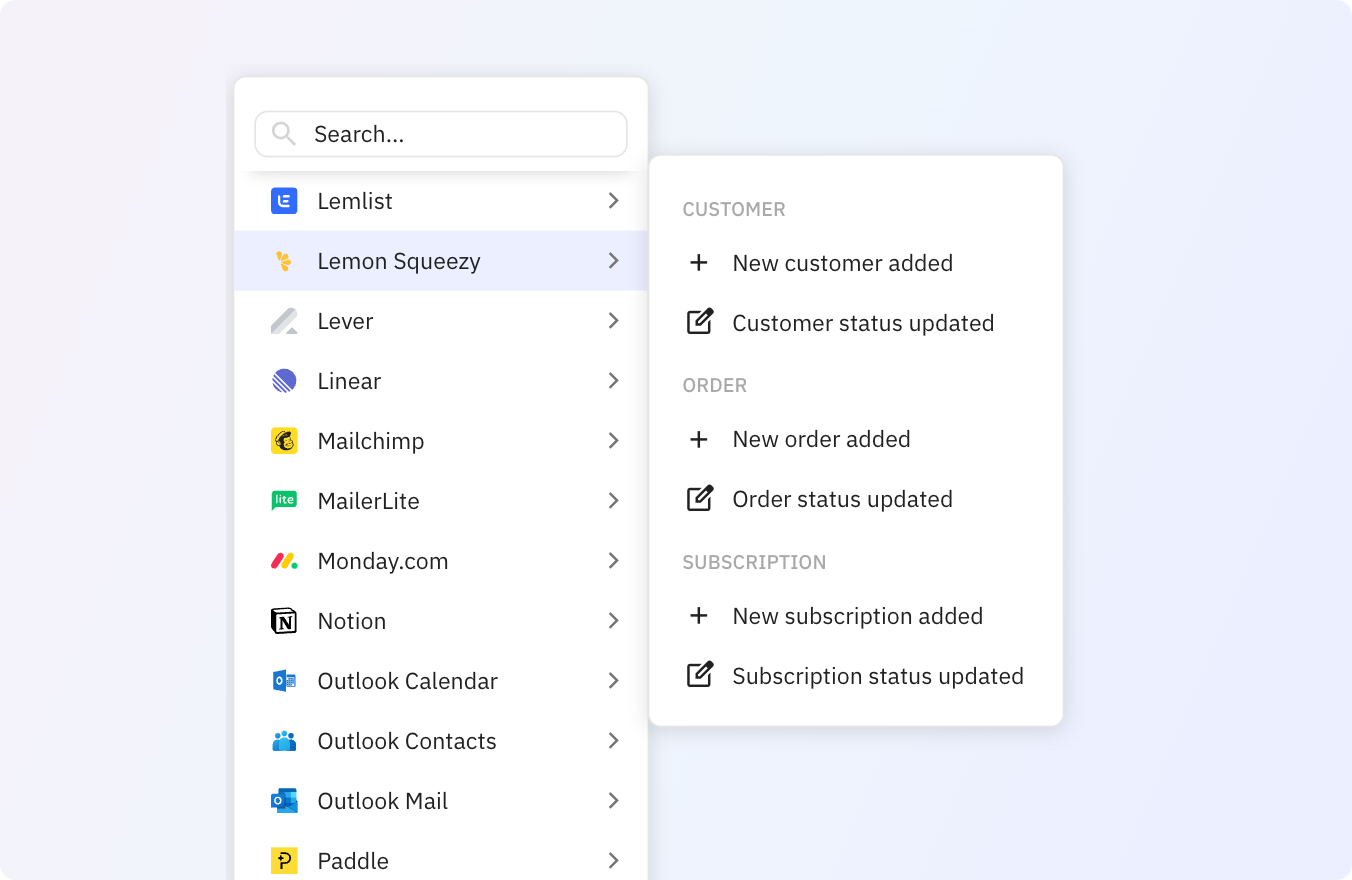Screen dimensions: 1352x880
Task: Click the MailerLite green icon
Action: [284, 501]
